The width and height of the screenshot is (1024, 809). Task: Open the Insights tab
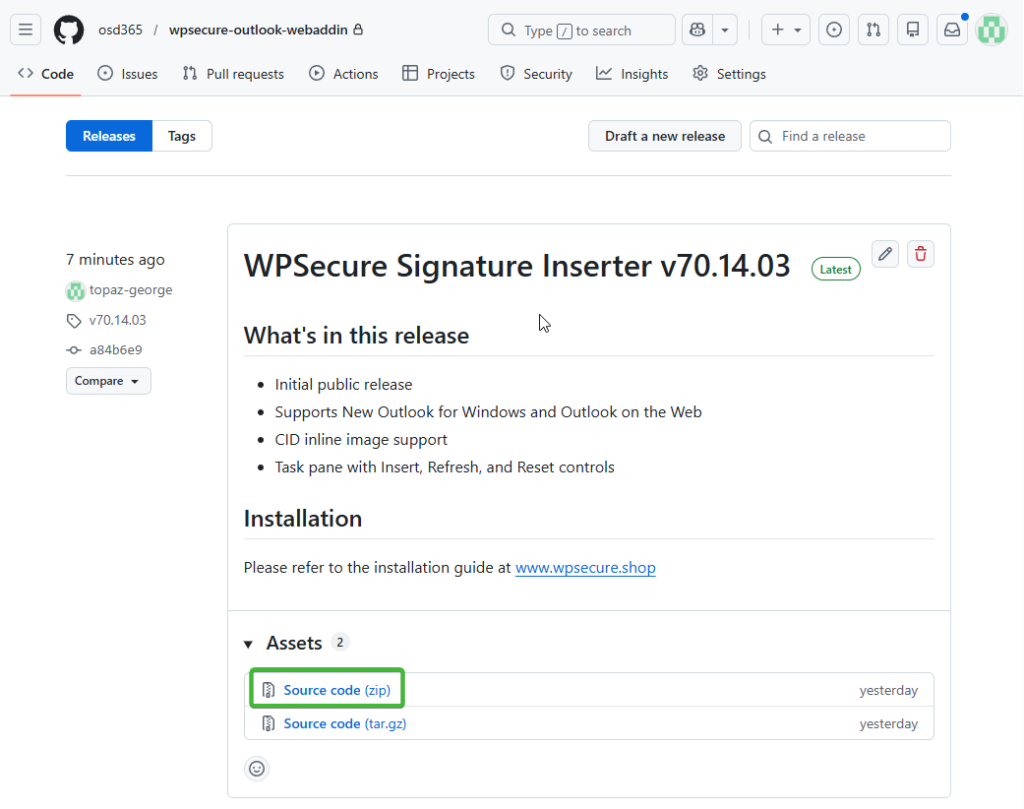coord(632,74)
